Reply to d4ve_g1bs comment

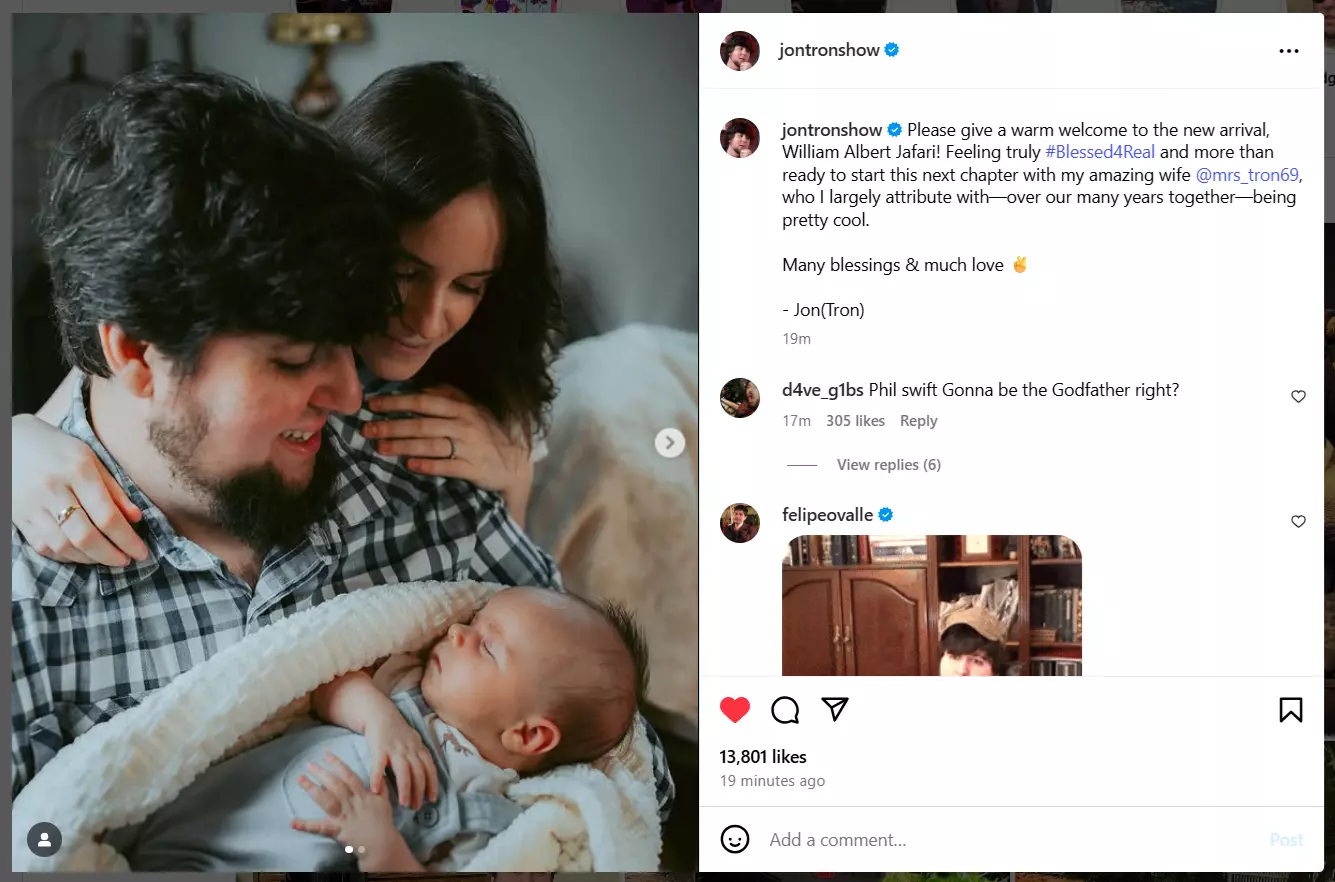pos(918,421)
